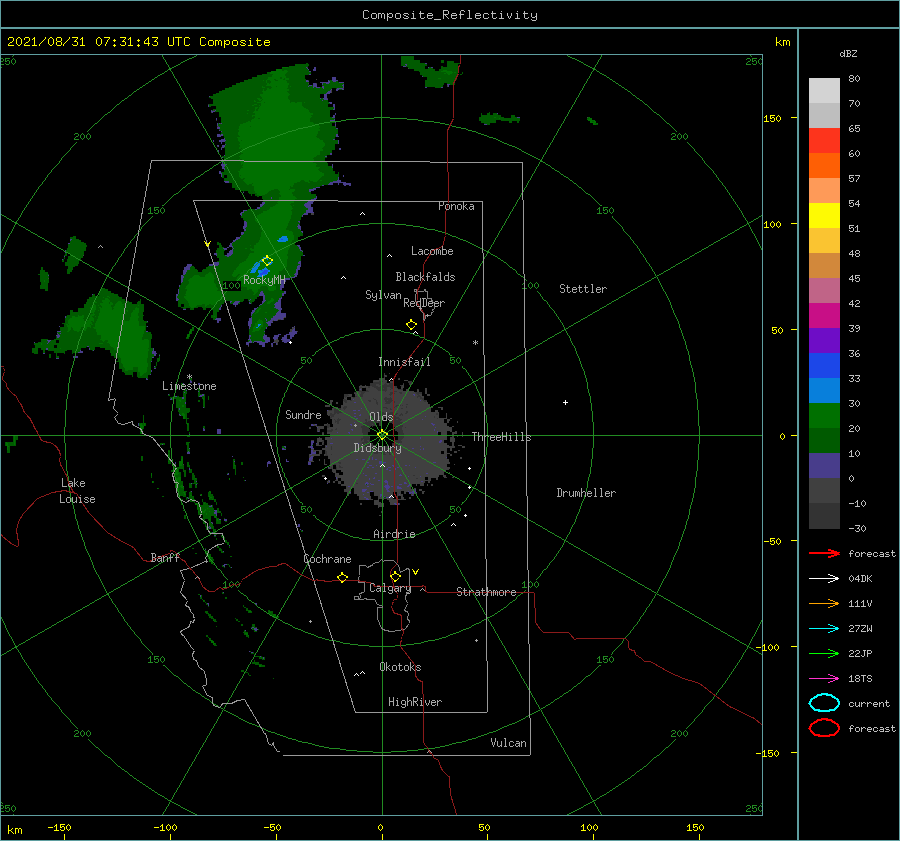Click the yellow diamond marker below RedDeer
The width and height of the screenshot is (900, 841).
click(411, 325)
